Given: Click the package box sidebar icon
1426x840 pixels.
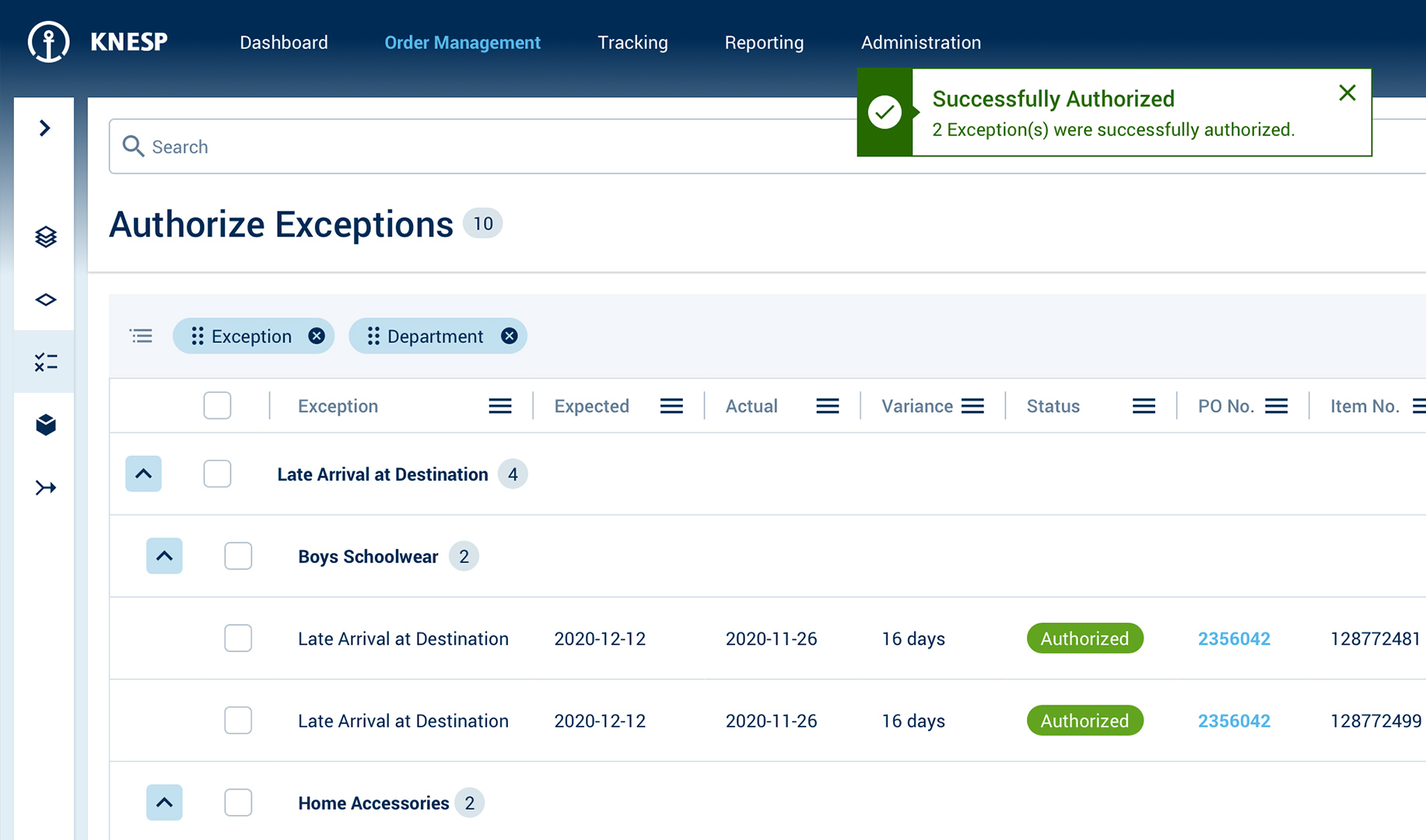Looking at the screenshot, I should (x=45, y=425).
